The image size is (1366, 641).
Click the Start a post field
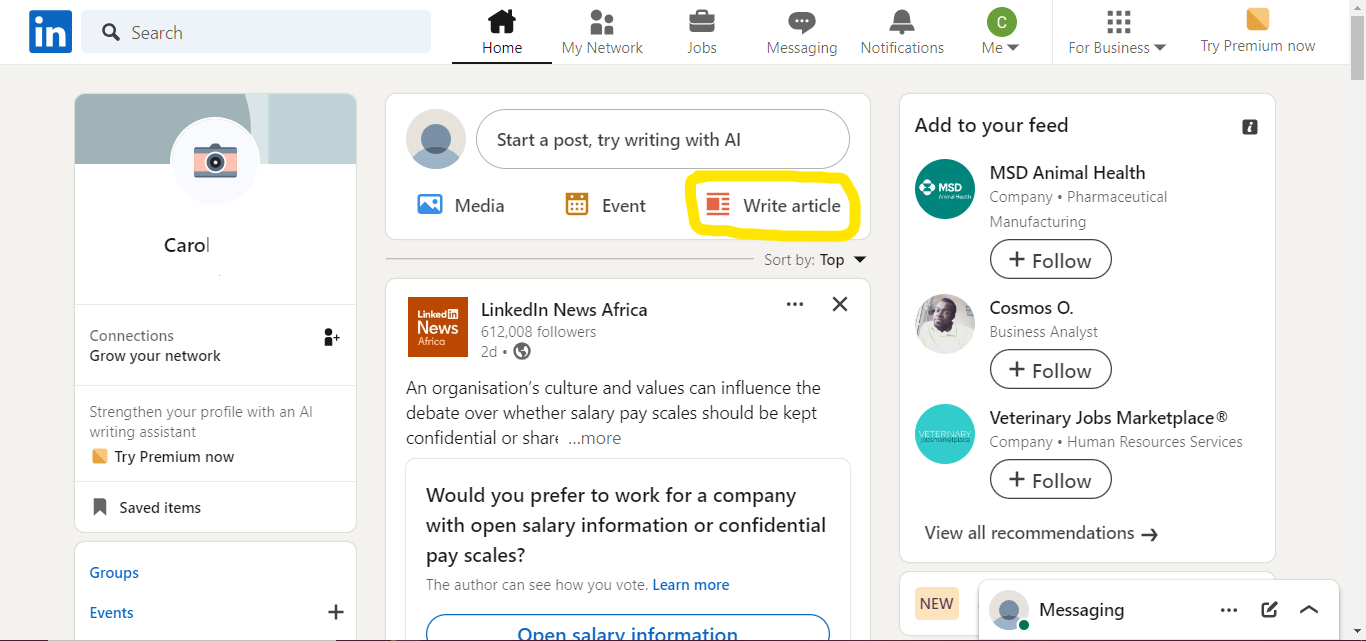(x=662, y=140)
